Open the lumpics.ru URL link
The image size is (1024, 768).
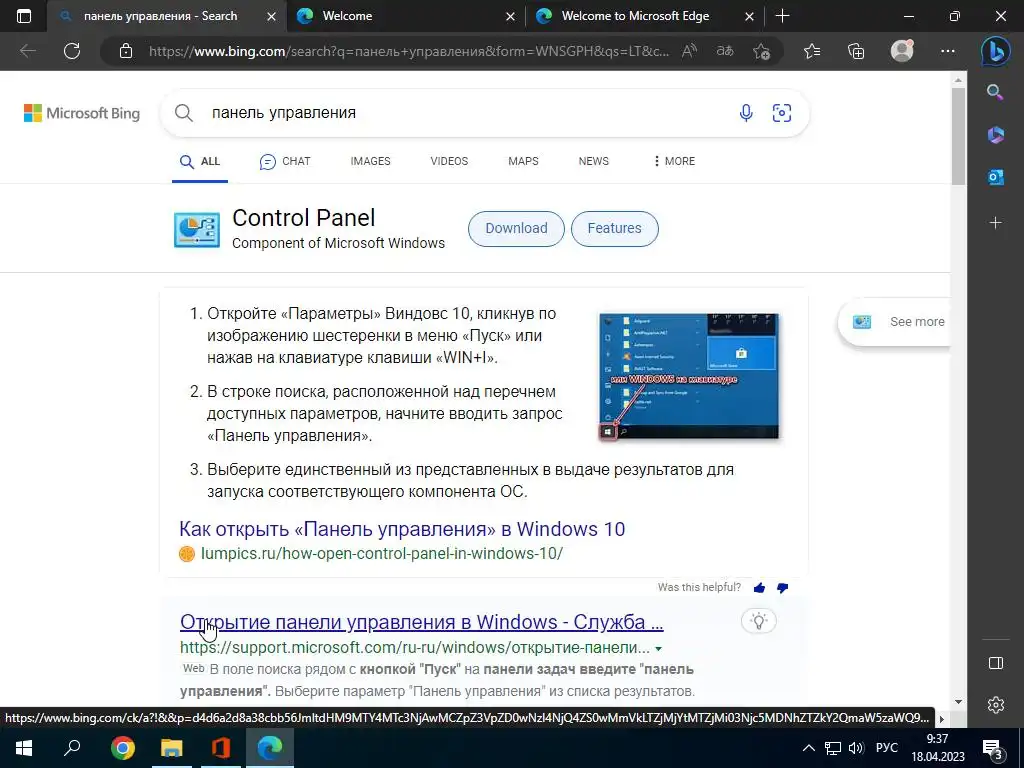pyautogui.click(x=381, y=554)
